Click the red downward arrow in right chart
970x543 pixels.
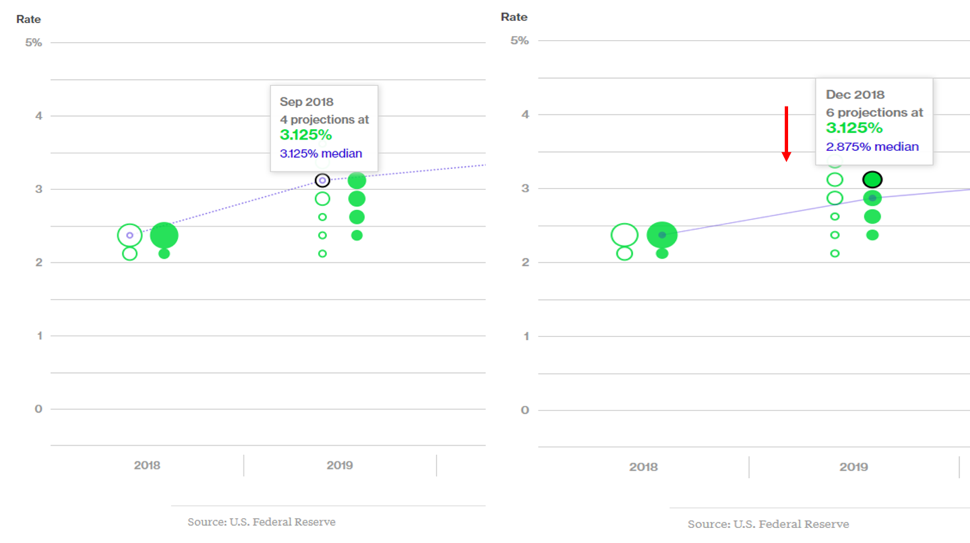pos(786,133)
